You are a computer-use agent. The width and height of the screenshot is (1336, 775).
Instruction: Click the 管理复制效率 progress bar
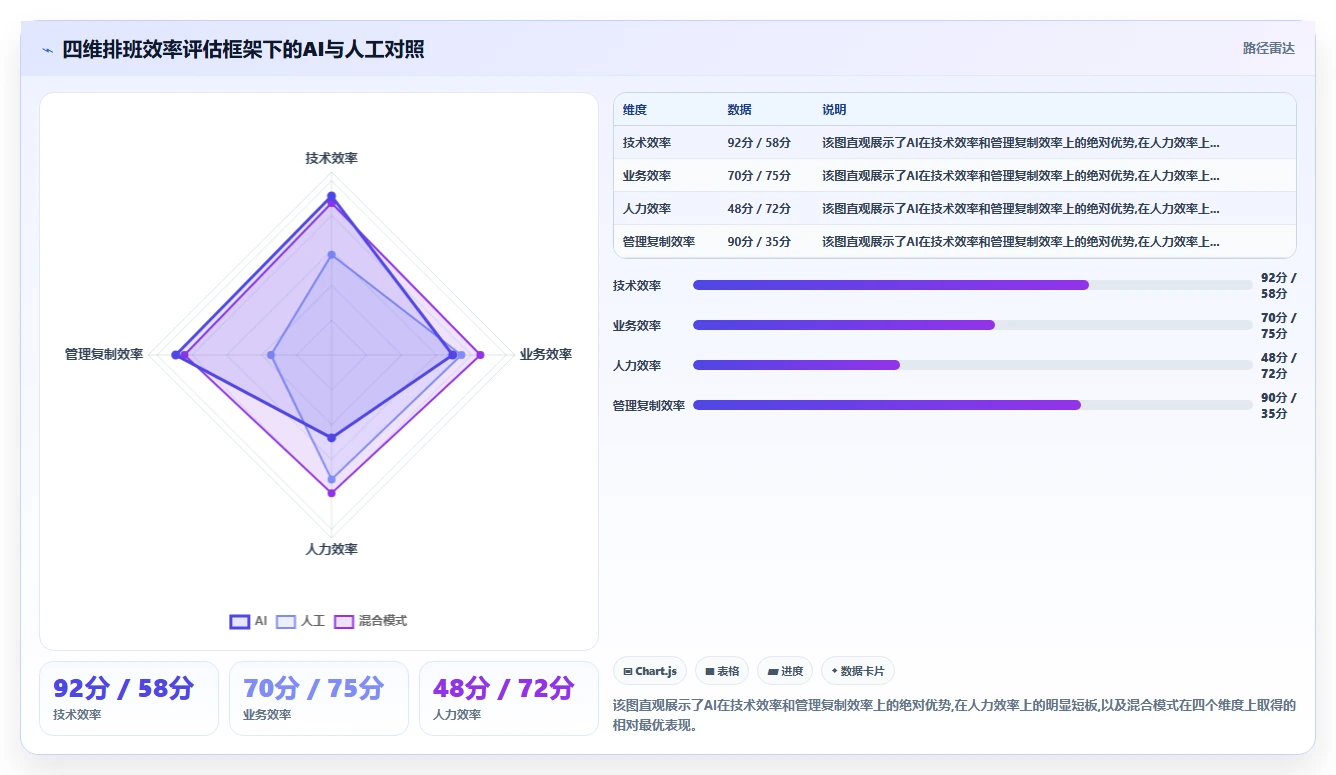[972, 405]
